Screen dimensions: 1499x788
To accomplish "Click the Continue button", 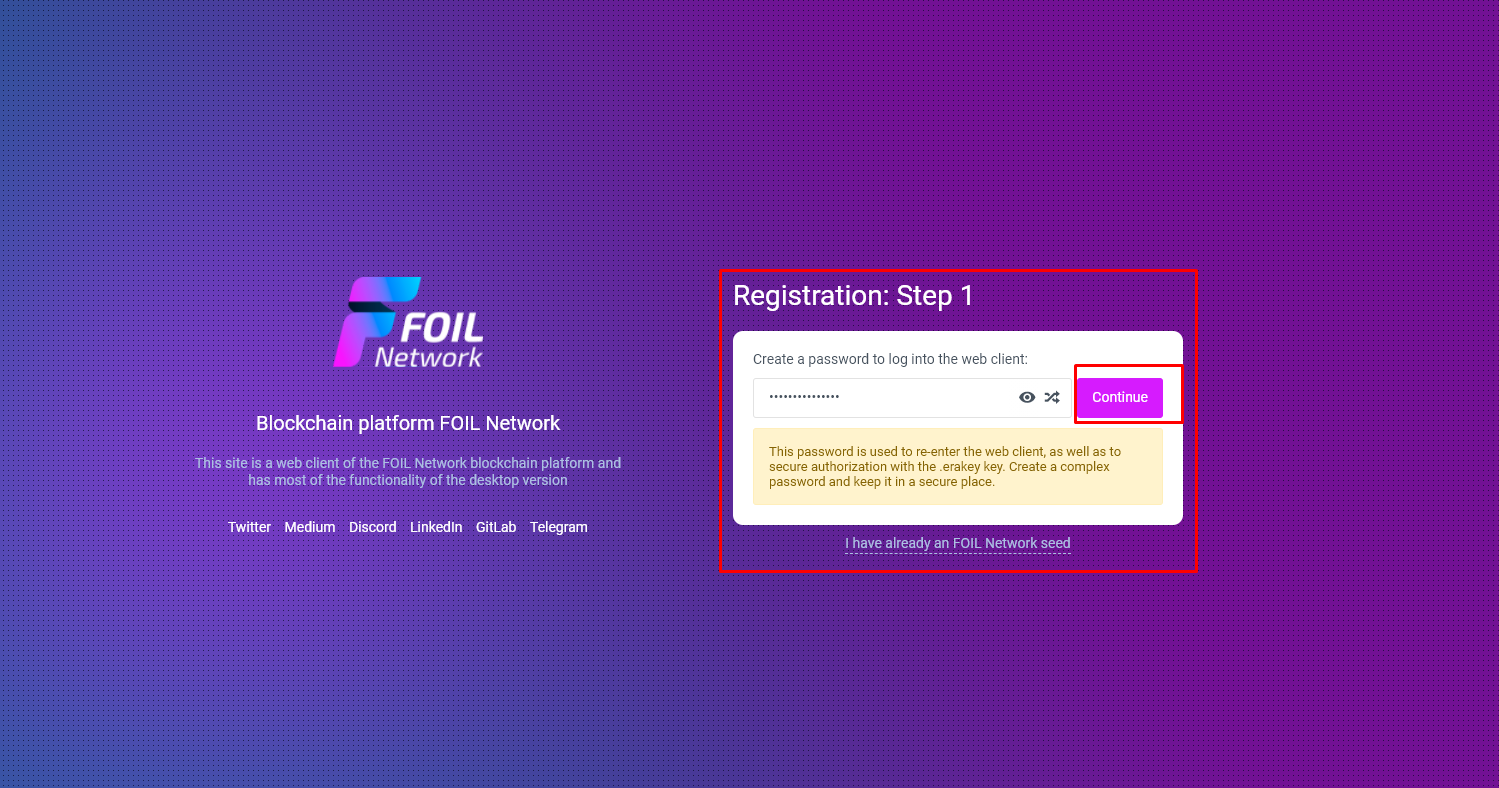I will 1120,397.
